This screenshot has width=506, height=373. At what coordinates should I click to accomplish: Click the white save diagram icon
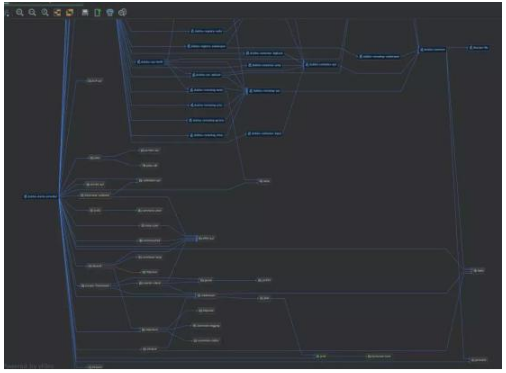(85, 13)
